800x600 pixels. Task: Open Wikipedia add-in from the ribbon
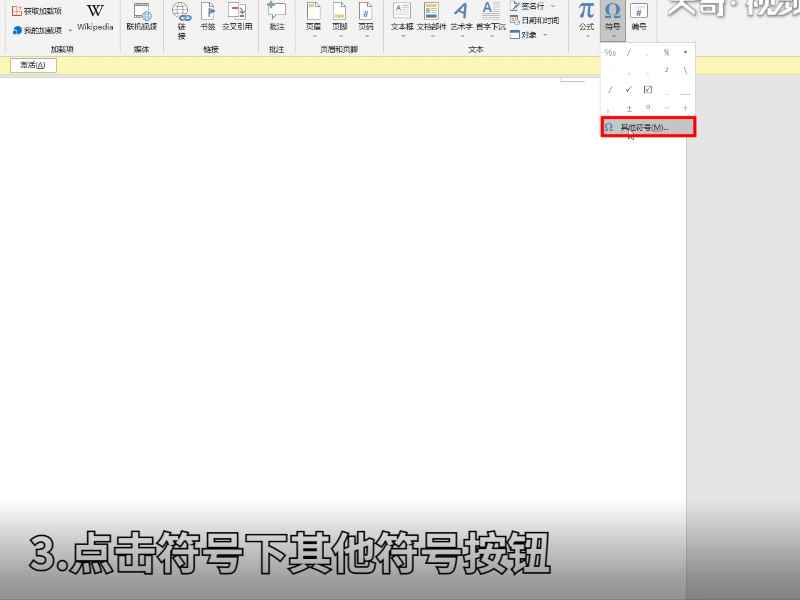coord(93,18)
